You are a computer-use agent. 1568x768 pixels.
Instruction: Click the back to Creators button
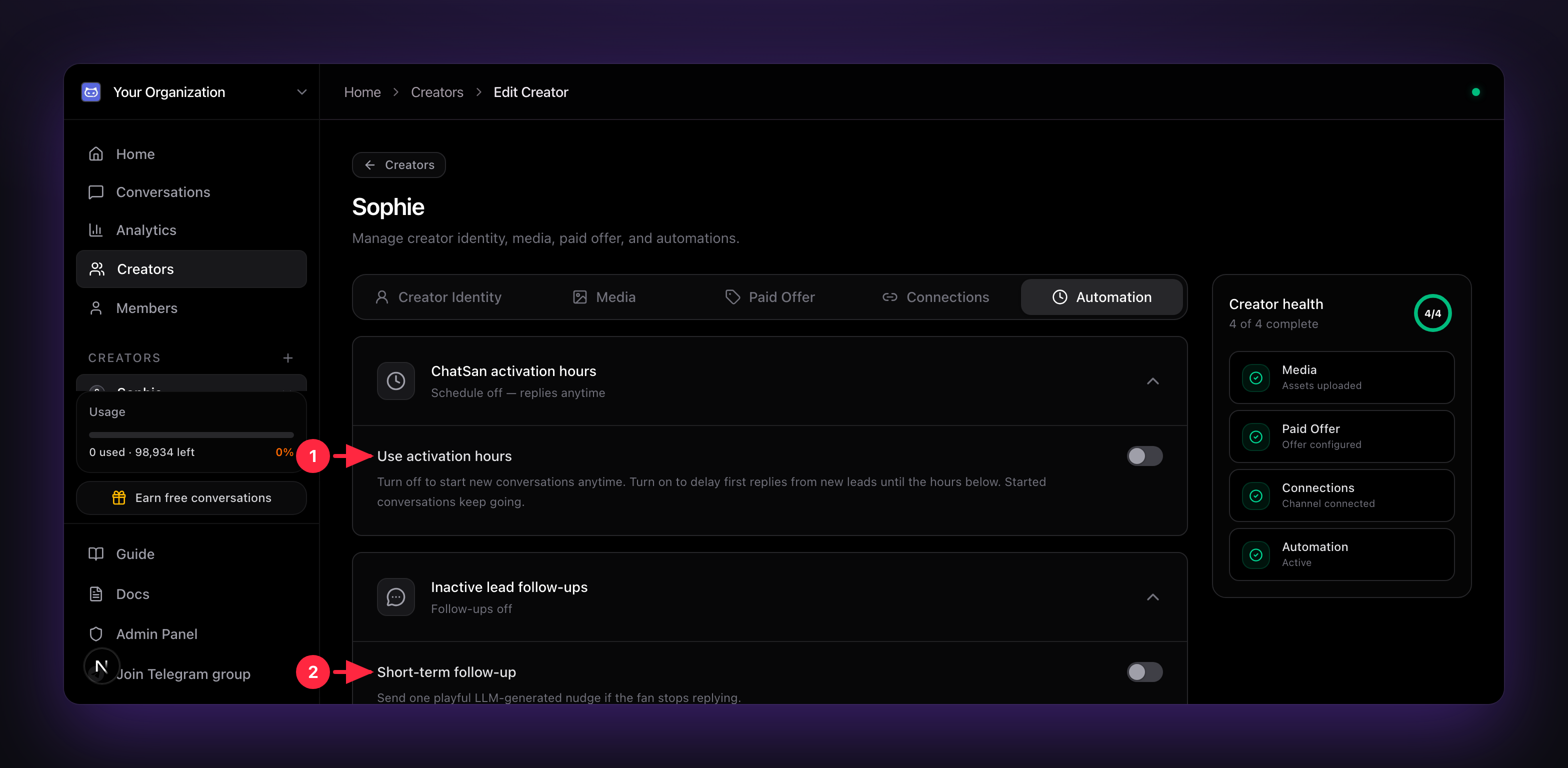[x=398, y=165]
